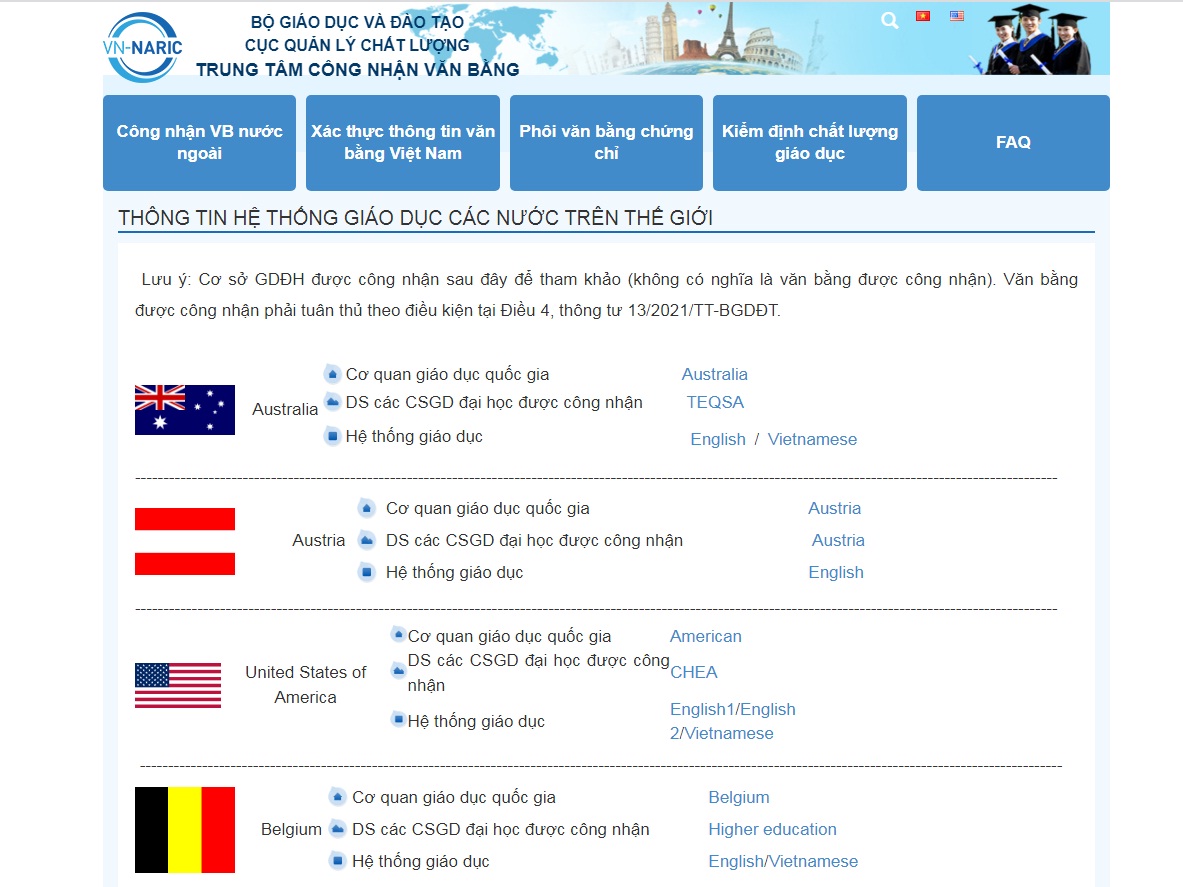The width and height of the screenshot is (1183, 887).
Task: Select the Phôi văn bằng chứng chỉ menu
Action: click(x=606, y=143)
